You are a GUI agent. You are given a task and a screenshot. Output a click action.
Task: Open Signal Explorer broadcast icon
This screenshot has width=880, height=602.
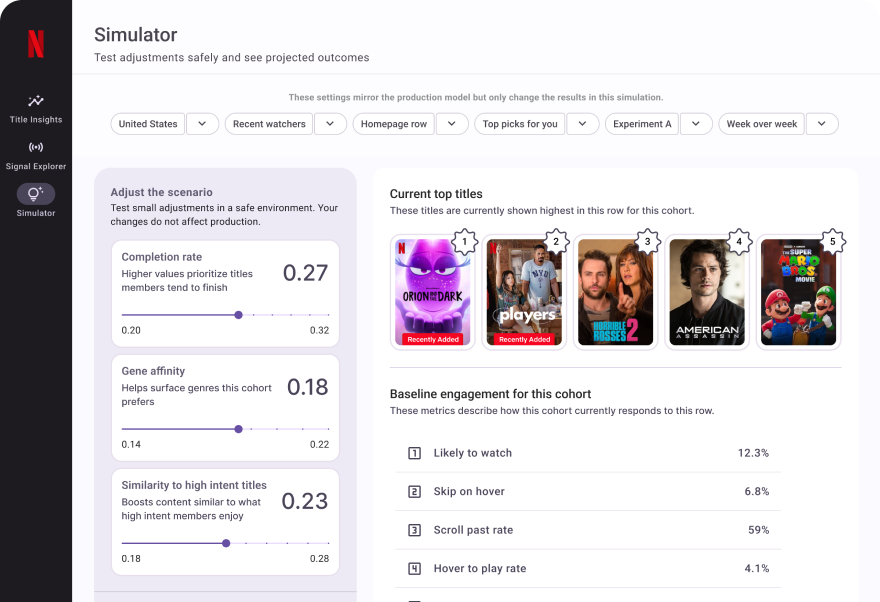[36, 147]
